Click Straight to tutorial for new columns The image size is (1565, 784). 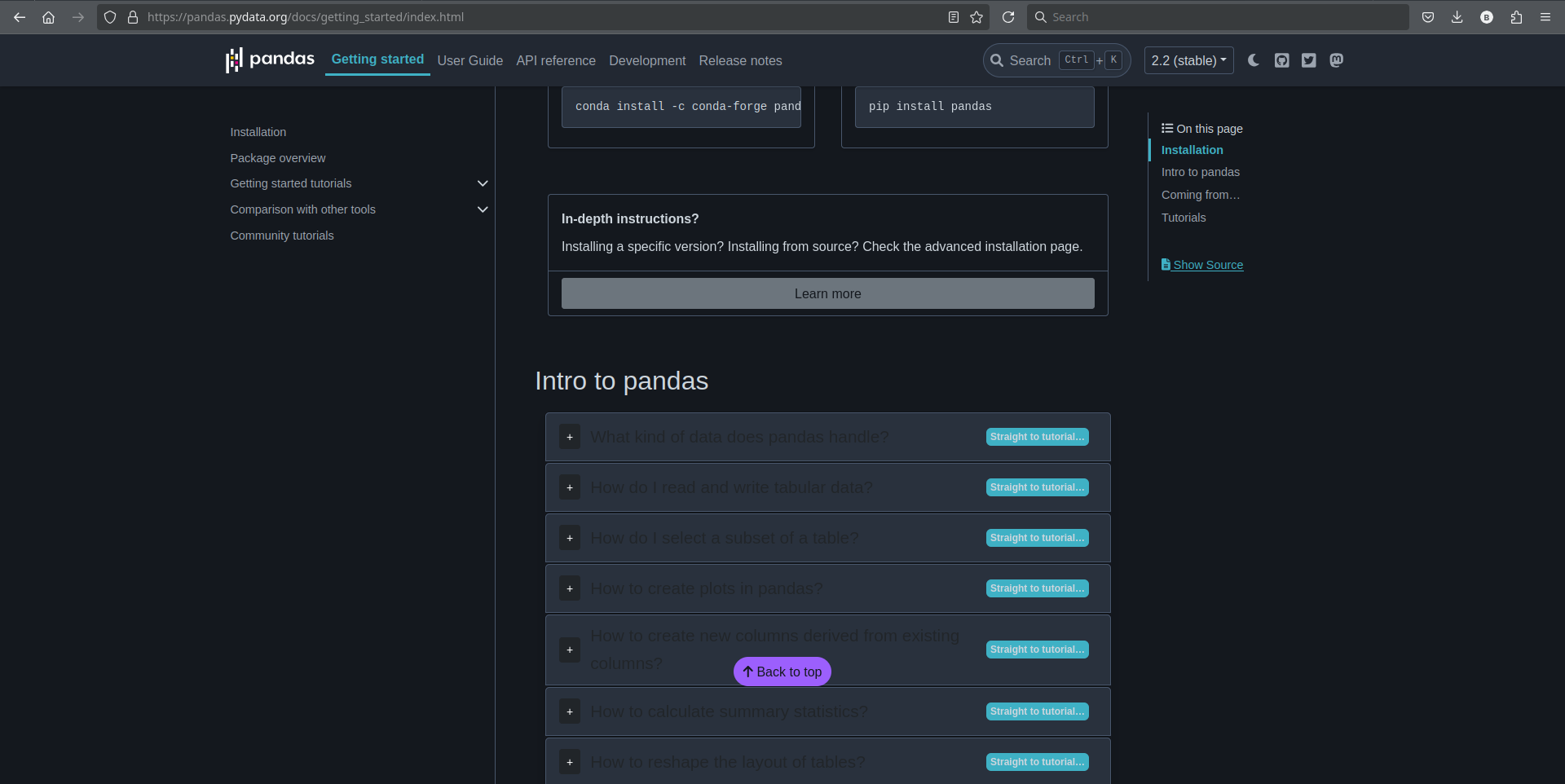click(x=1038, y=650)
